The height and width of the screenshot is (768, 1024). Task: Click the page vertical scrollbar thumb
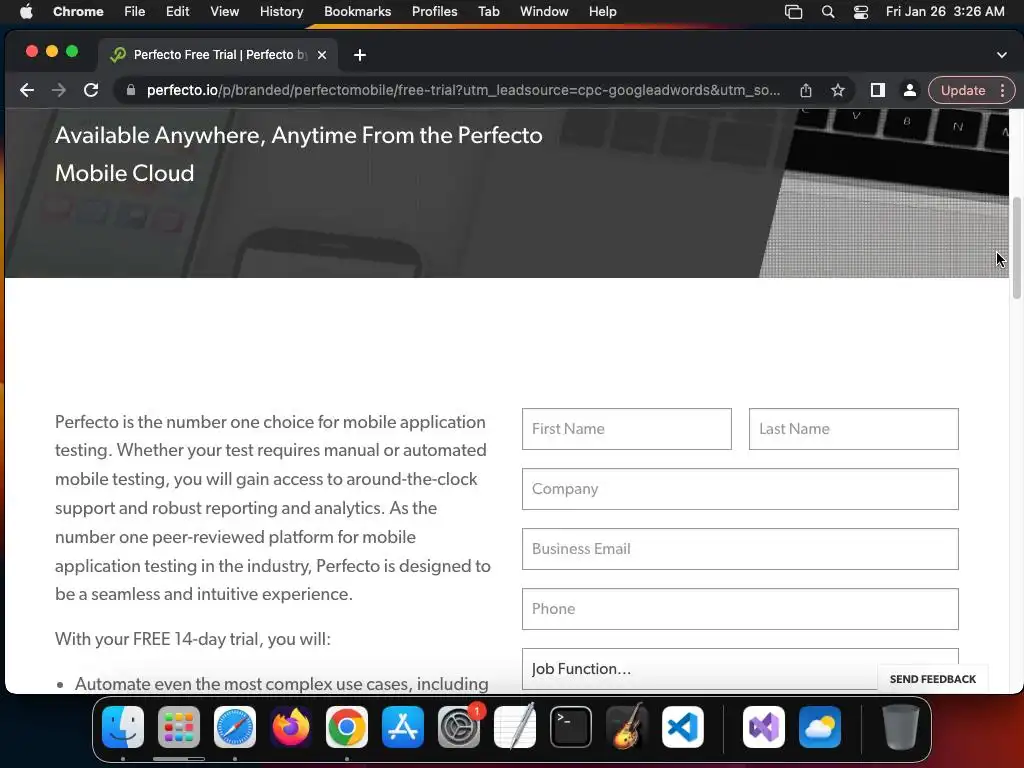coord(1016,247)
